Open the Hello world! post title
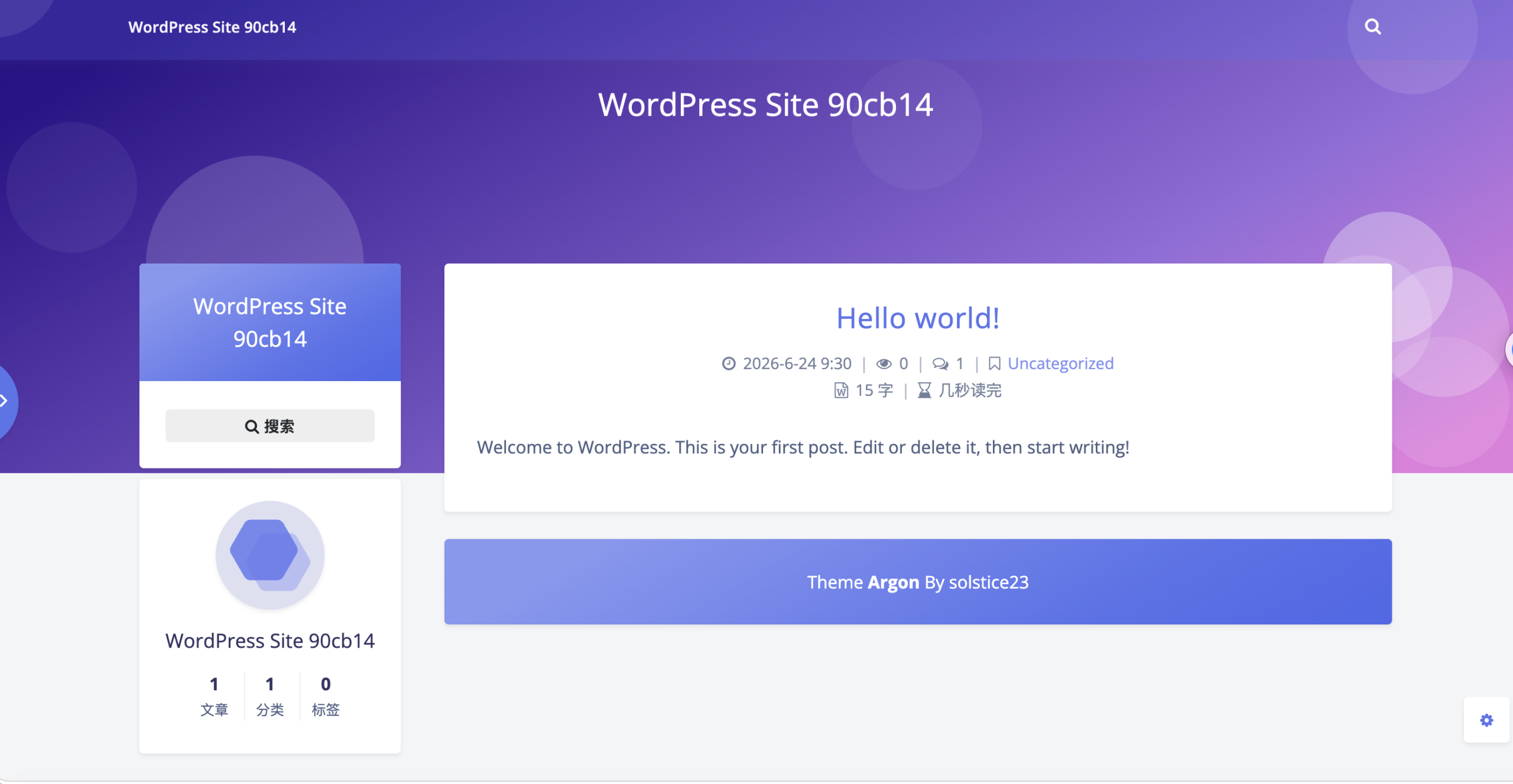The image size is (1513, 784). point(918,318)
